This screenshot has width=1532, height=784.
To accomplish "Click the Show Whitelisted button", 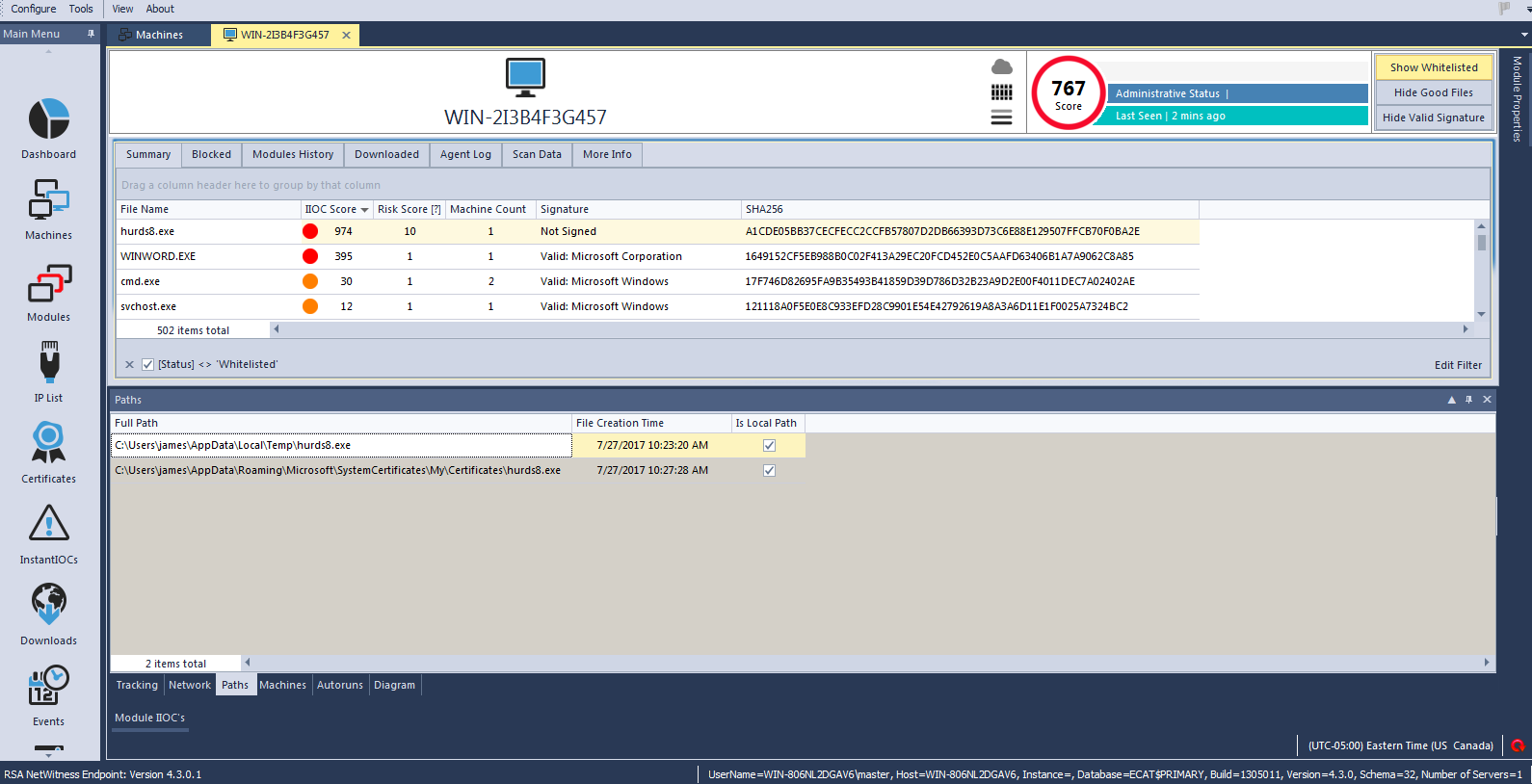I will [x=1433, y=67].
